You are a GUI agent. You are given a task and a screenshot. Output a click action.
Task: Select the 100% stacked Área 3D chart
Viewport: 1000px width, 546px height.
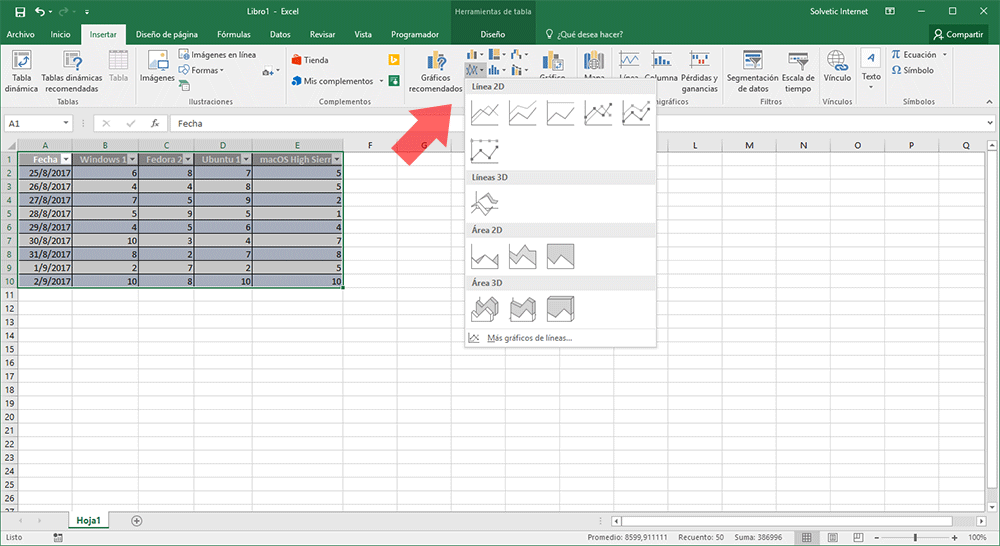pyautogui.click(x=560, y=309)
